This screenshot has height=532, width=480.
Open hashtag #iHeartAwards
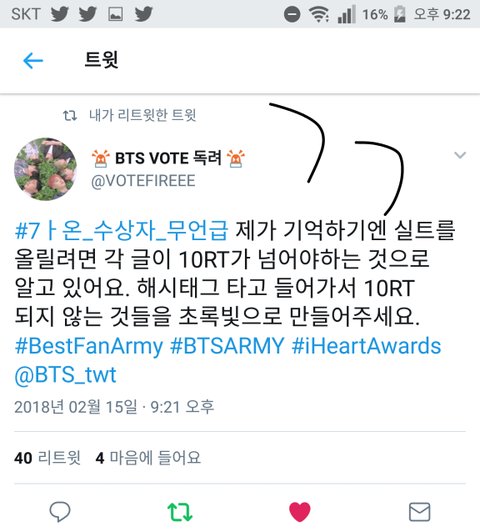coord(366,346)
